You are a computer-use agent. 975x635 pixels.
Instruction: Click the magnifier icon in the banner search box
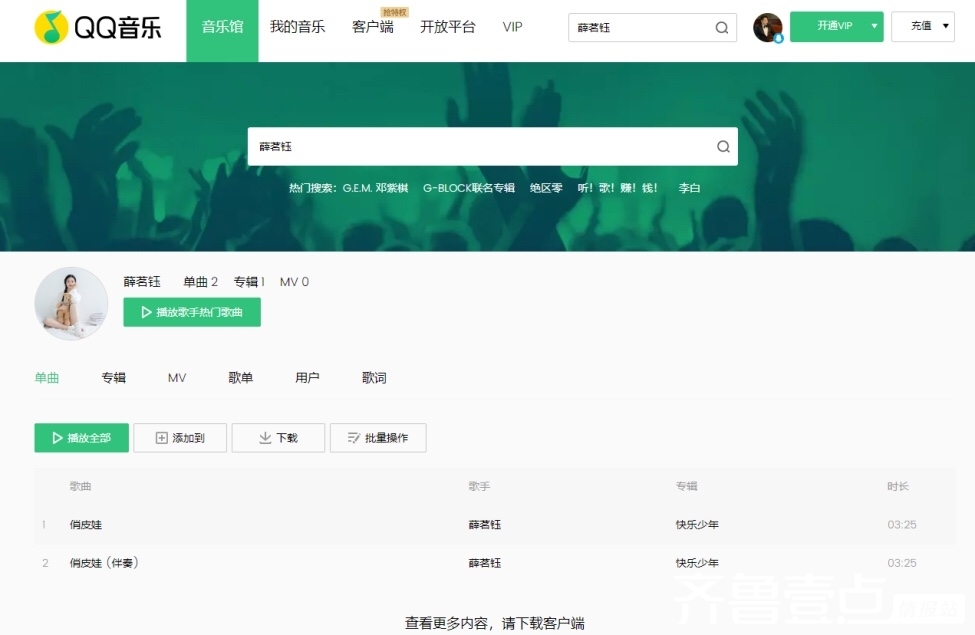pyautogui.click(x=723, y=146)
